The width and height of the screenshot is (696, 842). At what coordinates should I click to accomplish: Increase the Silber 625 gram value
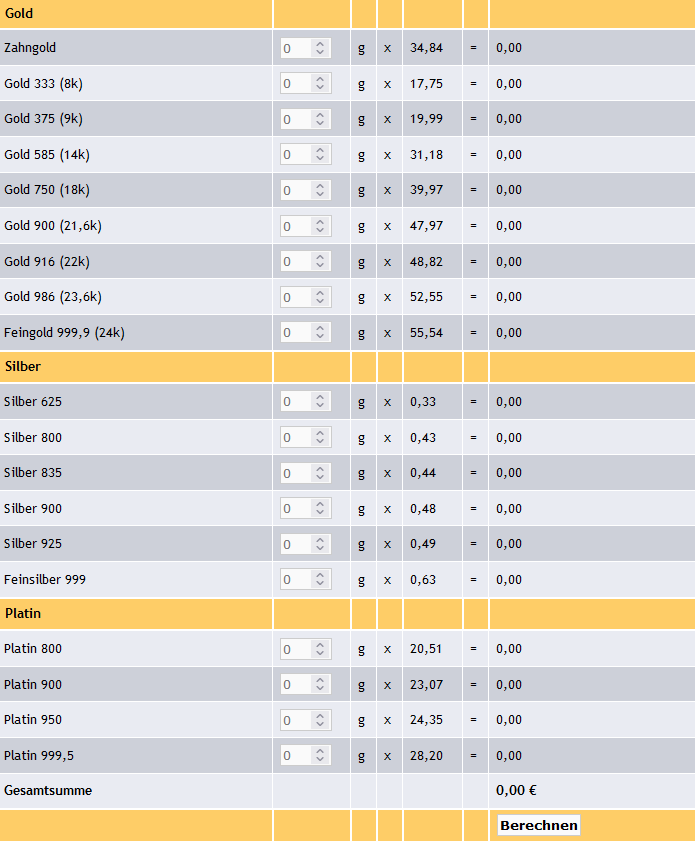[x=320, y=398]
